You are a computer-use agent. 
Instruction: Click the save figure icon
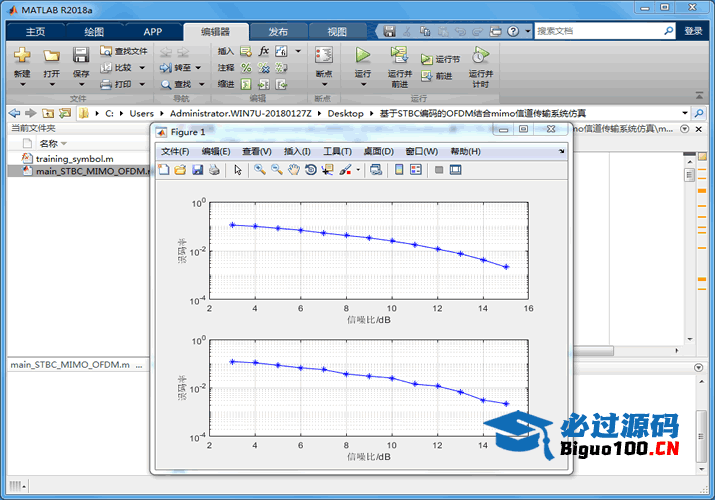[x=197, y=170]
